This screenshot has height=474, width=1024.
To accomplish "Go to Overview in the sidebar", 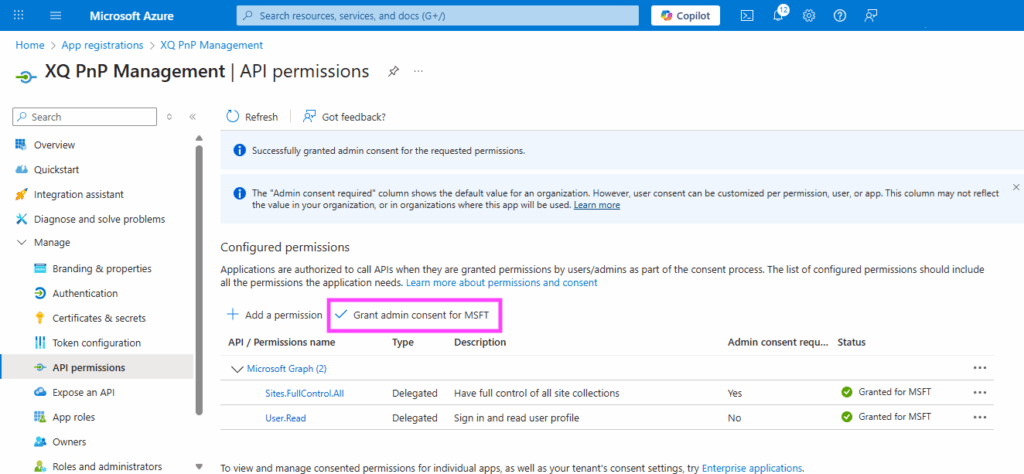I will [54, 145].
